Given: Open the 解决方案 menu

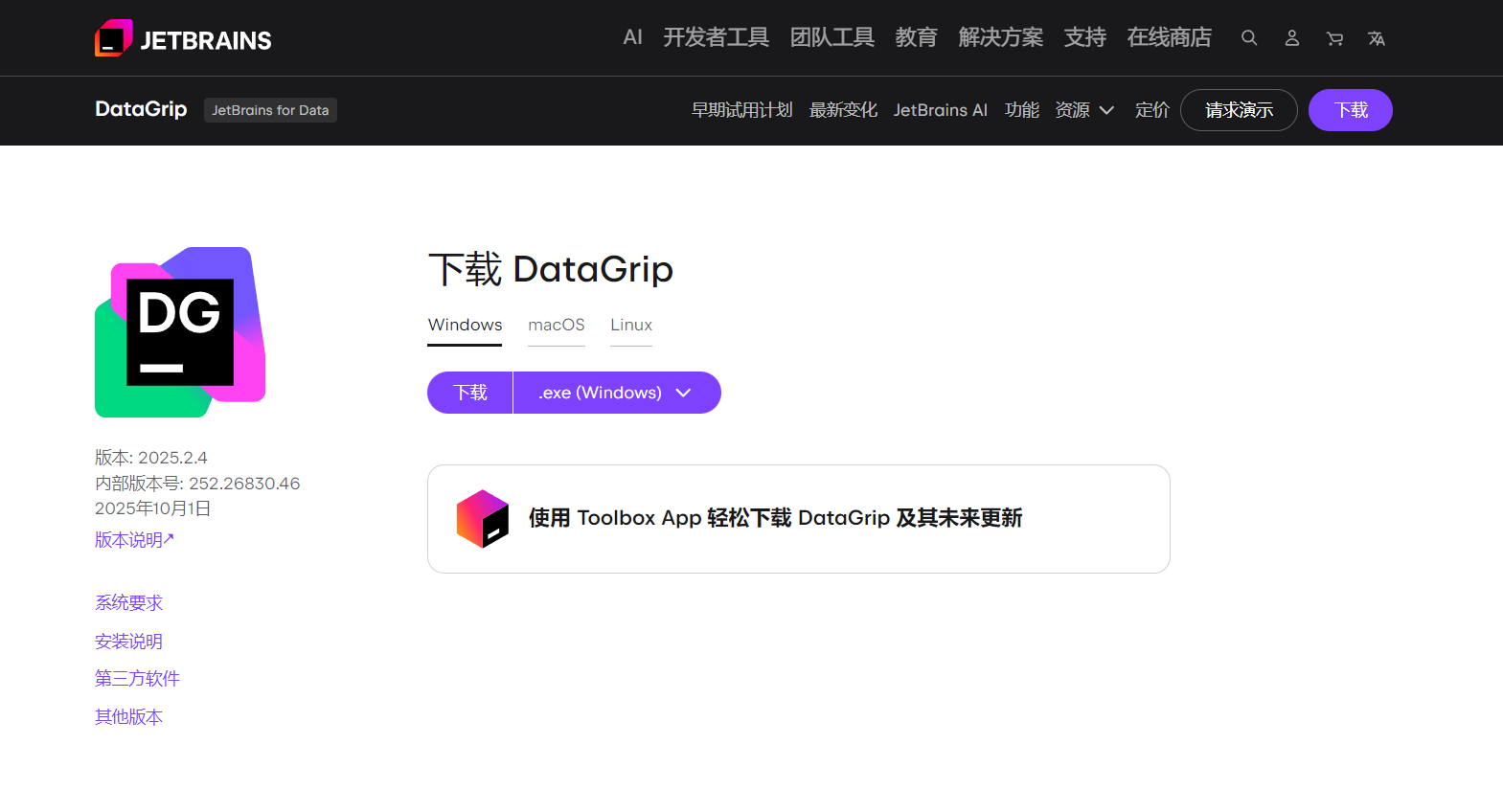Looking at the screenshot, I should [1000, 37].
